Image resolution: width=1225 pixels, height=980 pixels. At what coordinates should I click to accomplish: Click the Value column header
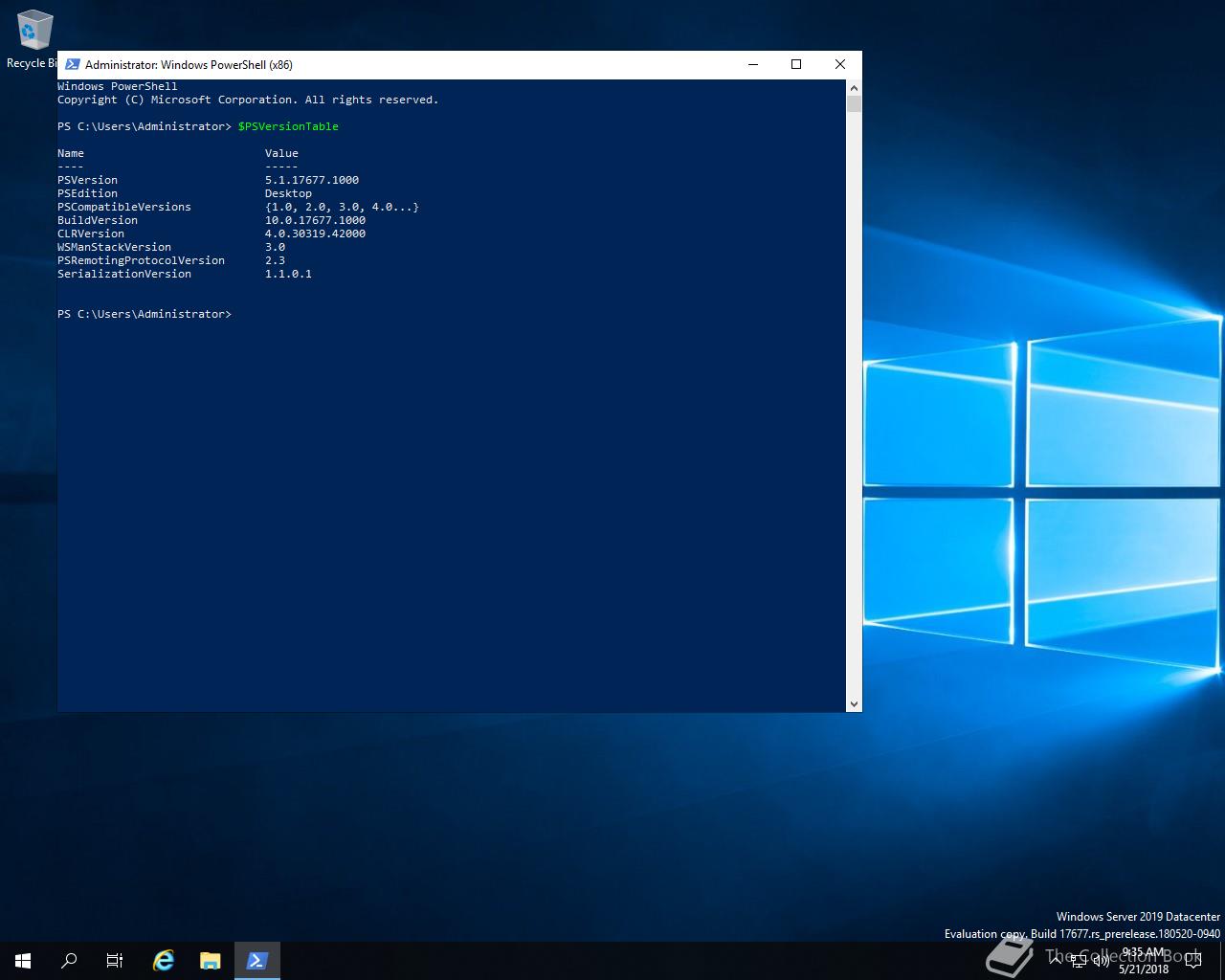click(281, 153)
